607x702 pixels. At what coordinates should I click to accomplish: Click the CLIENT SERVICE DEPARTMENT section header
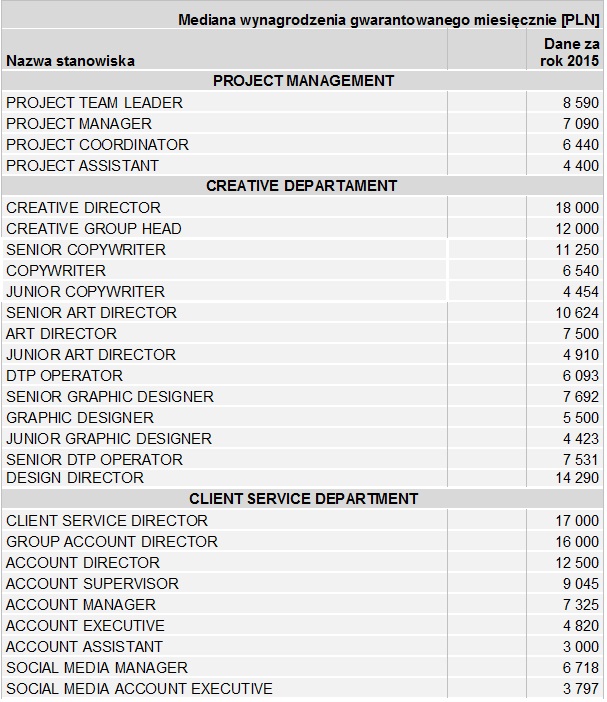[303, 499]
